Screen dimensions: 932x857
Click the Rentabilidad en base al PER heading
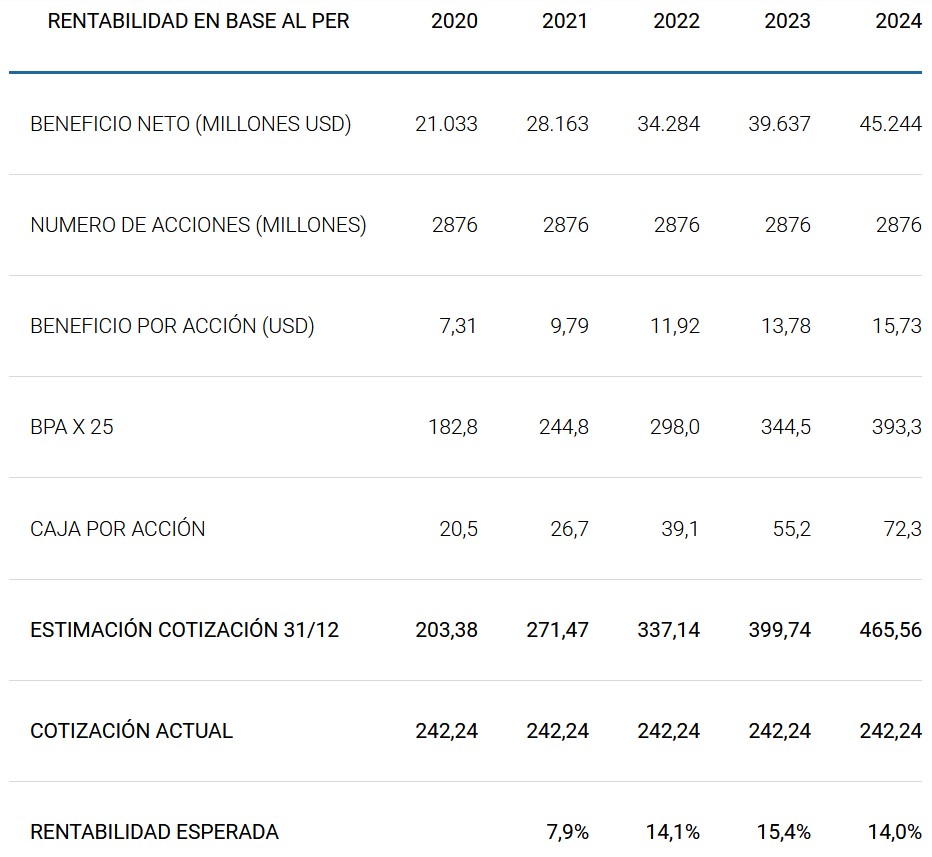tap(198, 21)
